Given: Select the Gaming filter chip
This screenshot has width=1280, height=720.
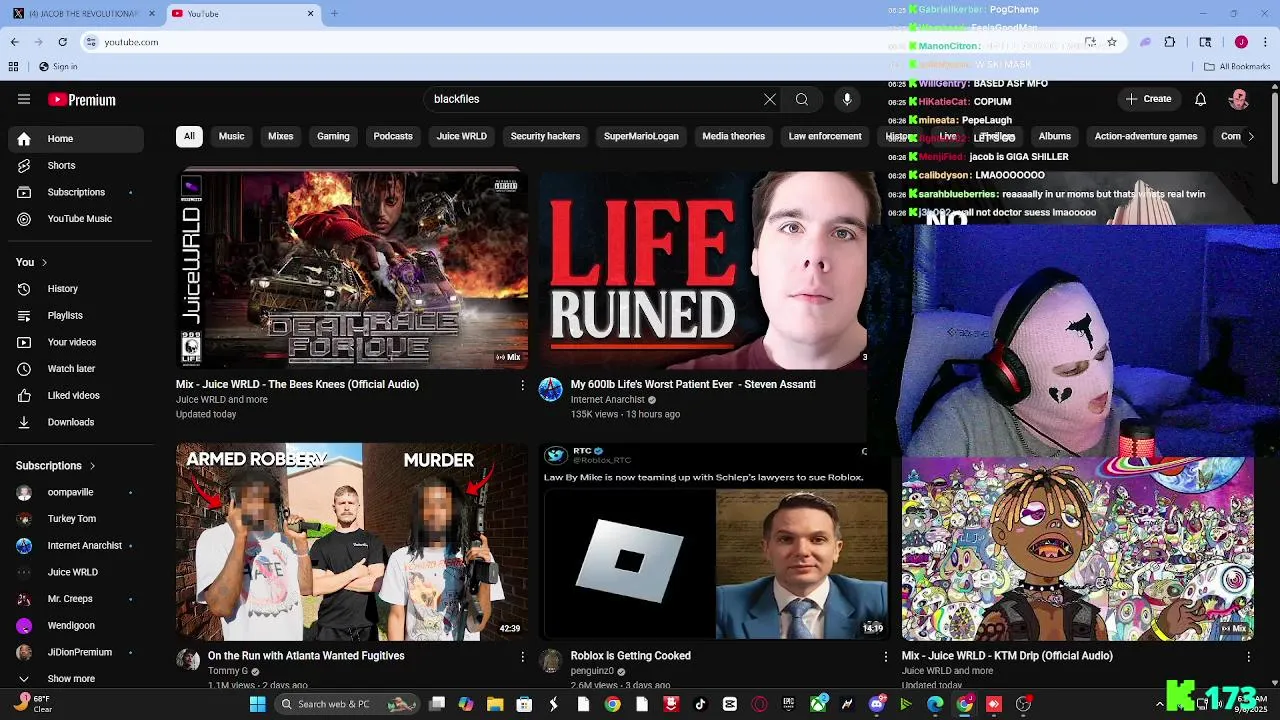Looking at the screenshot, I should click(x=333, y=136).
